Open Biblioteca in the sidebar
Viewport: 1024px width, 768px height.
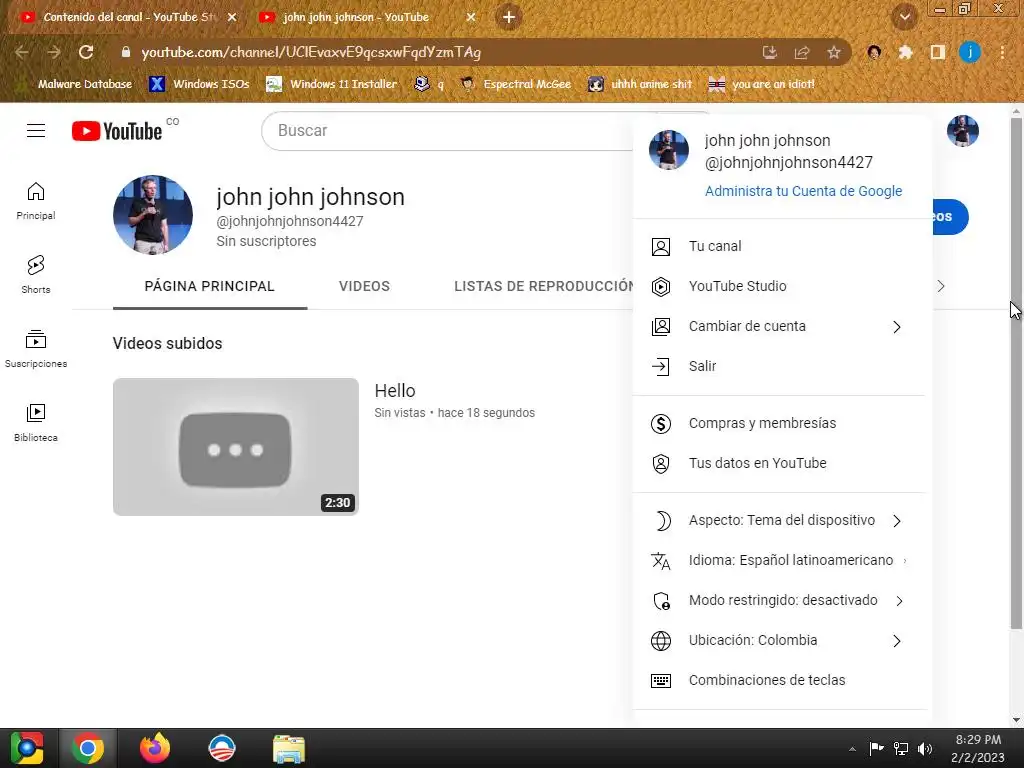[x=36, y=423]
